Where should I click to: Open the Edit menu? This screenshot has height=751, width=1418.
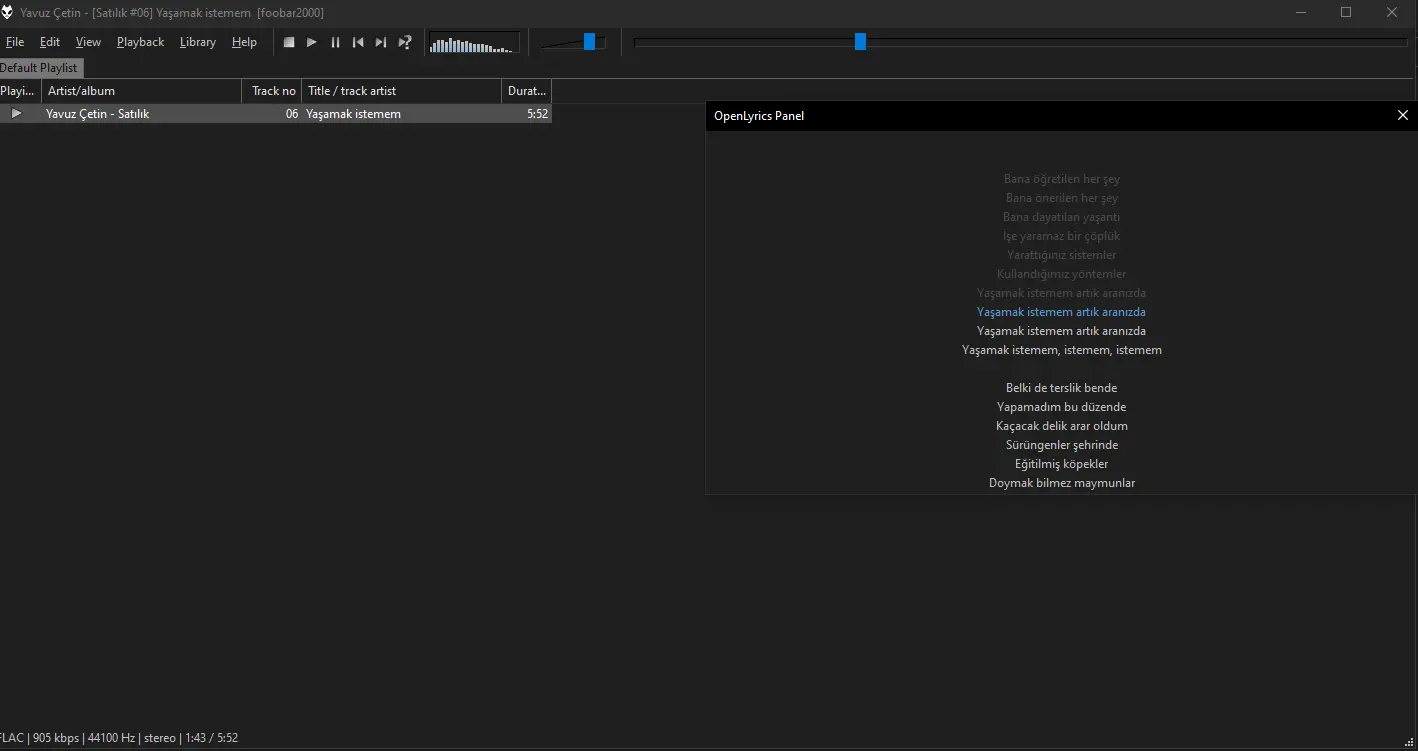point(50,42)
